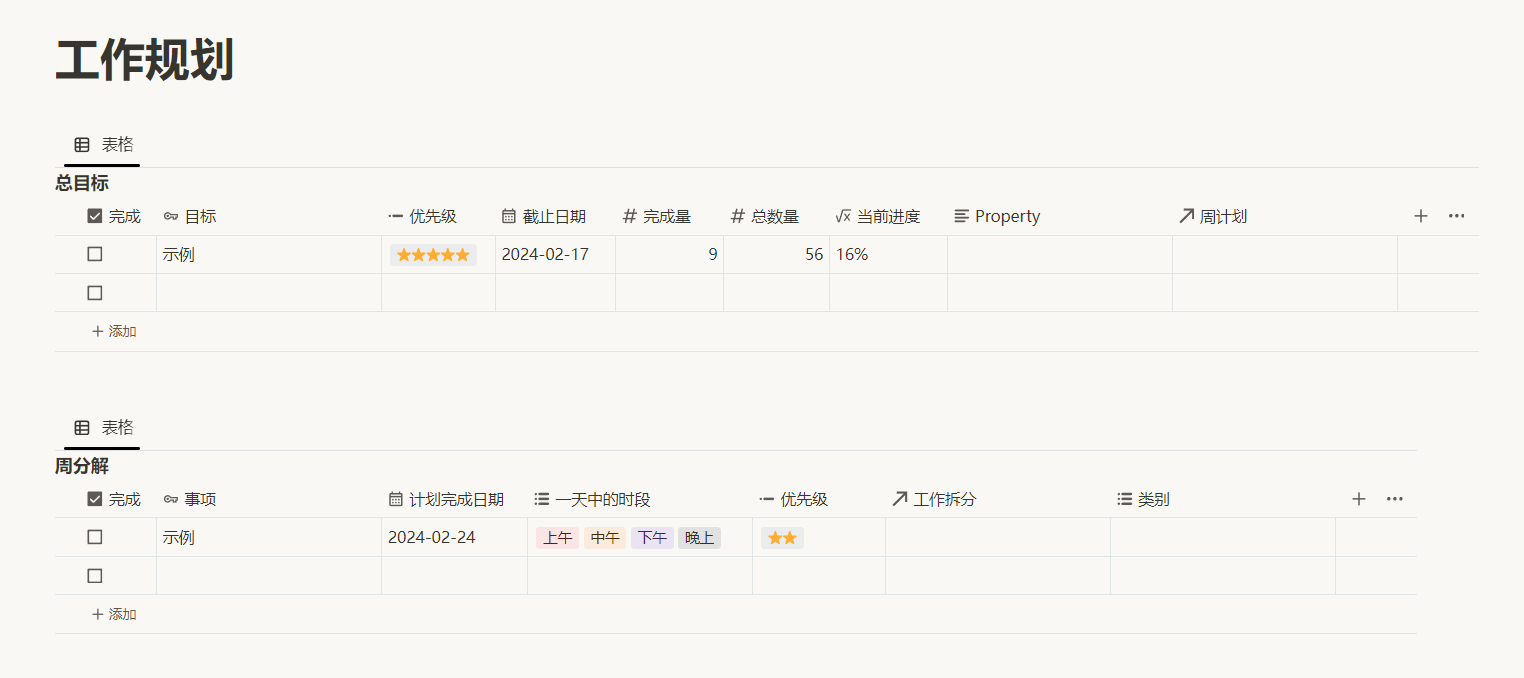Select the 中午 time tag
This screenshot has height=678, width=1524.
605,538
